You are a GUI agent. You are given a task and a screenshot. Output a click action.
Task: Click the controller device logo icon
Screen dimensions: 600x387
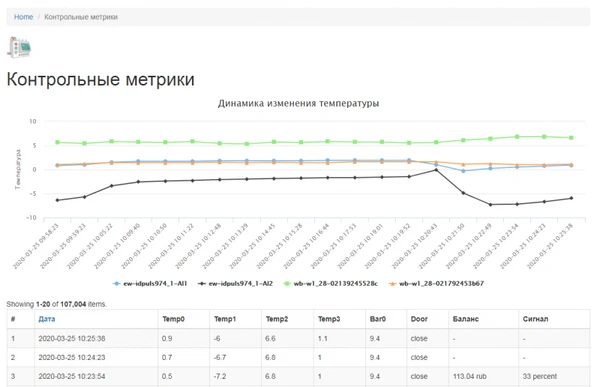coord(19,47)
